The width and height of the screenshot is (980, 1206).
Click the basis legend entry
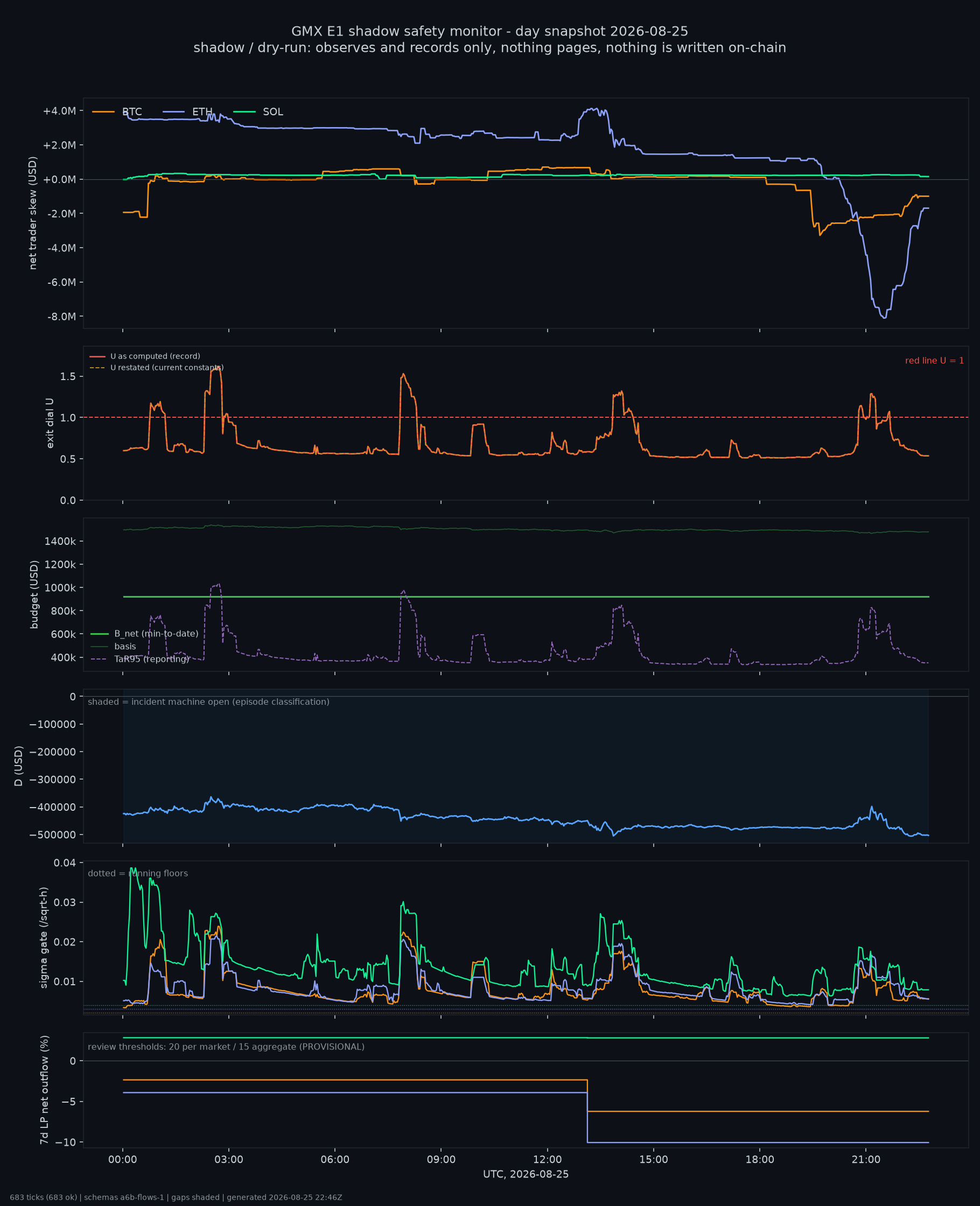113,646
